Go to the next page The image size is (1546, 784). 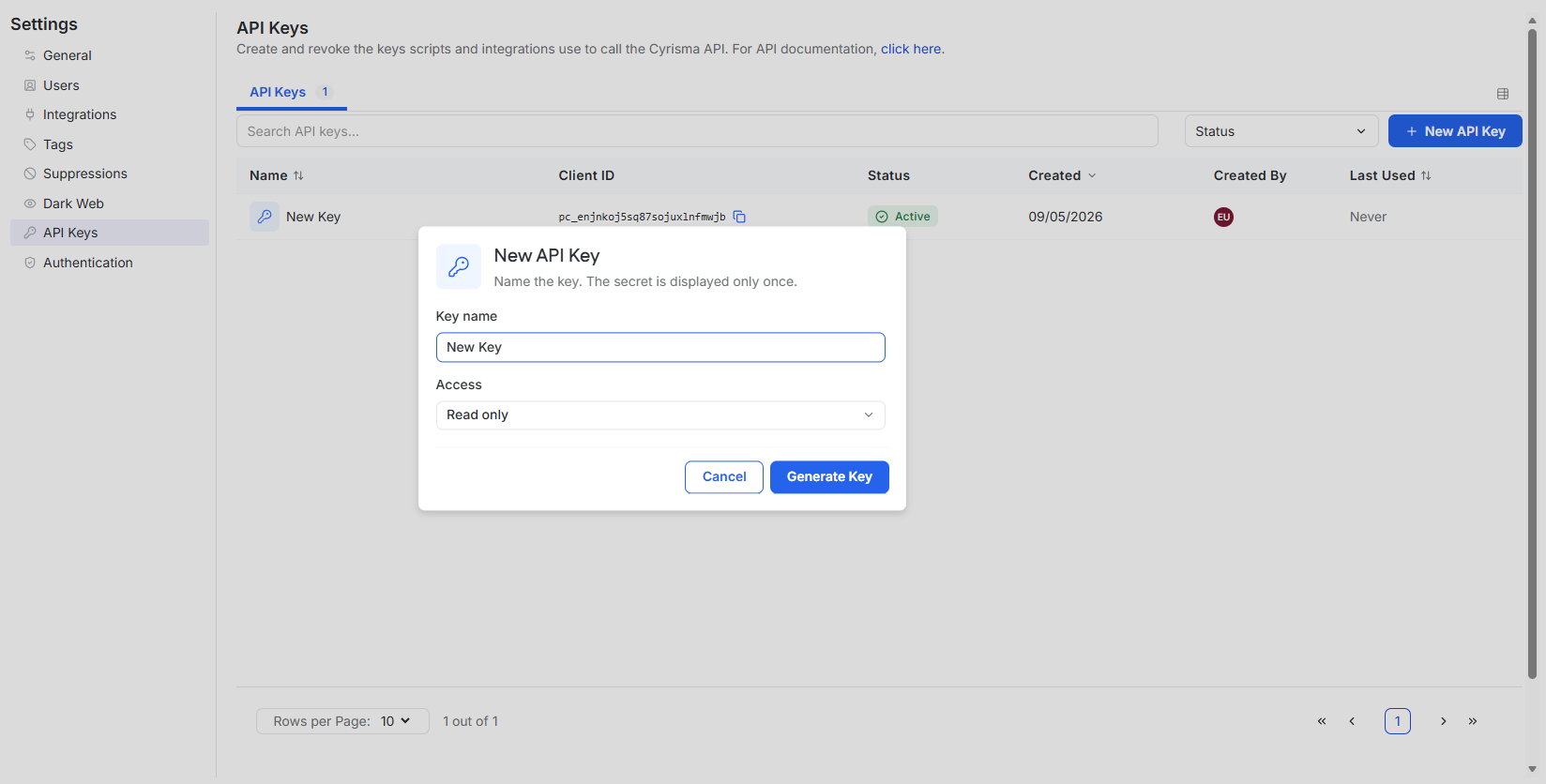click(x=1444, y=721)
